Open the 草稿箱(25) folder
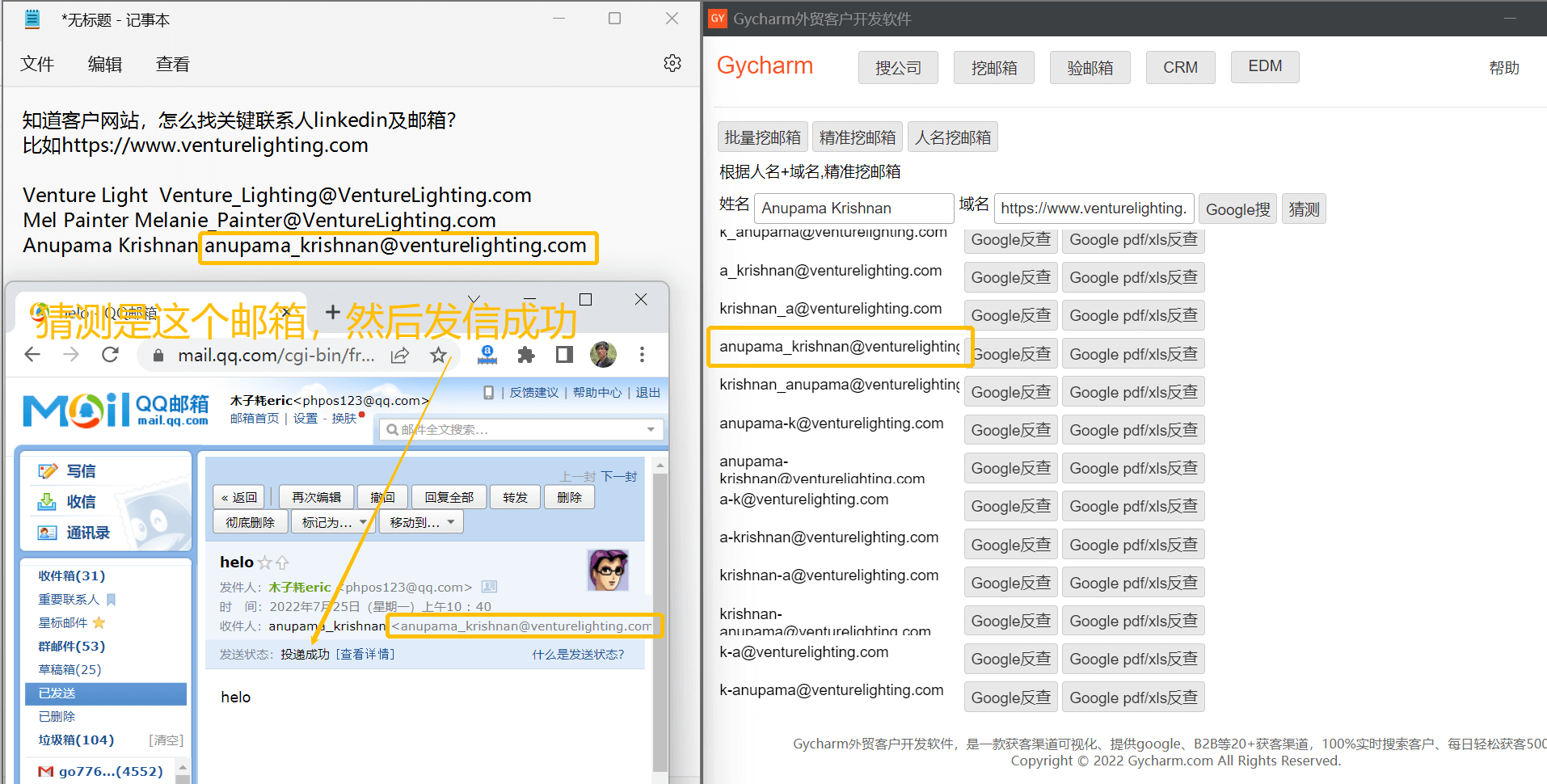1547x784 pixels. tap(70, 669)
